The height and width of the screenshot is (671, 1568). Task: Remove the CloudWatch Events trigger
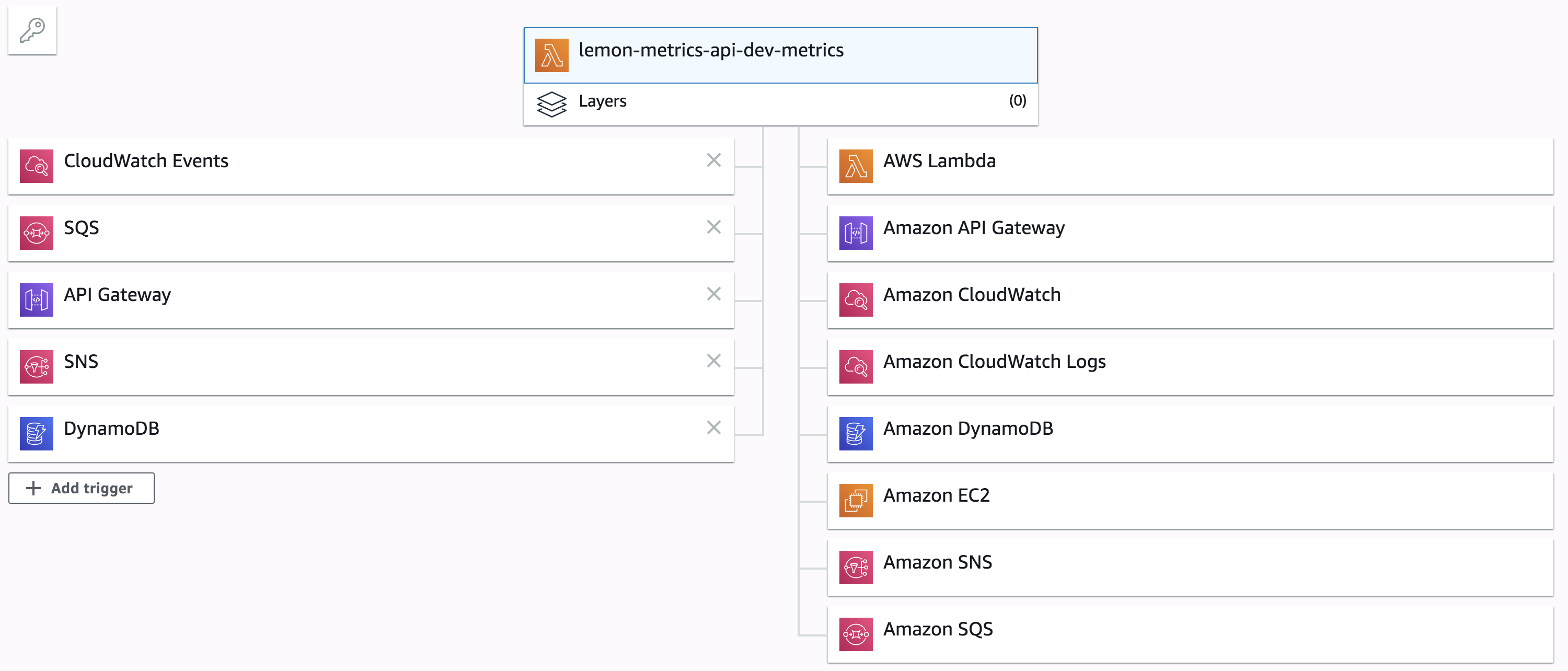(x=713, y=160)
